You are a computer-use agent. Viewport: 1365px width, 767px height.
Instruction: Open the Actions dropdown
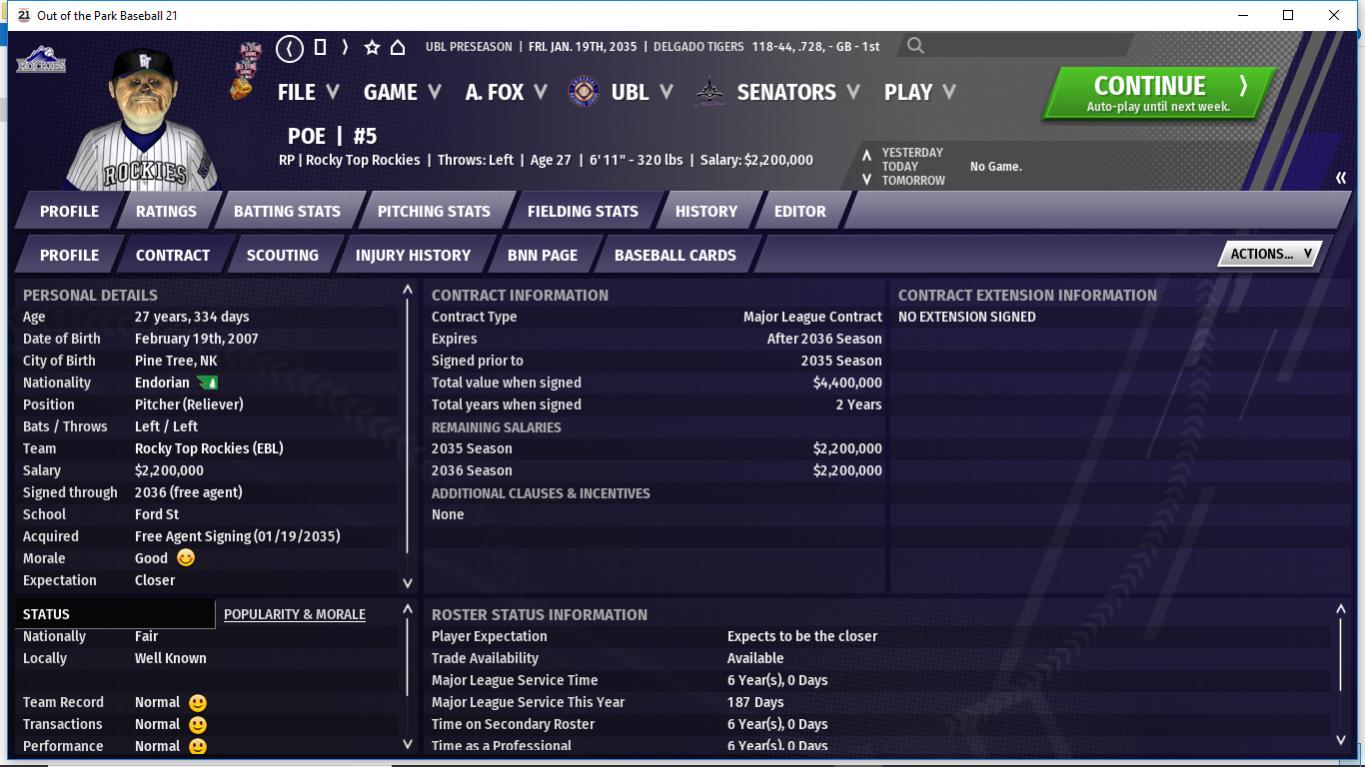click(x=1269, y=254)
